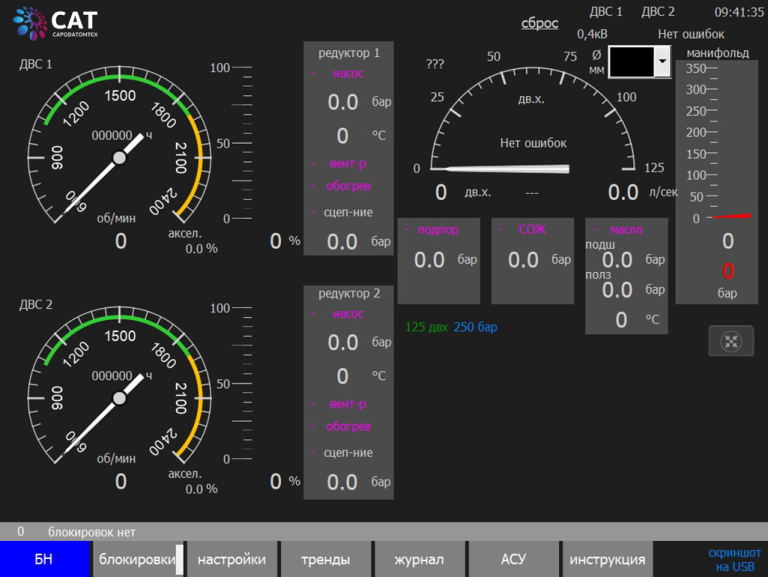Screen dimensions: 768x577
Task: Click the collapse-arrows icon button under manifold gauge
Action: [731, 341]
